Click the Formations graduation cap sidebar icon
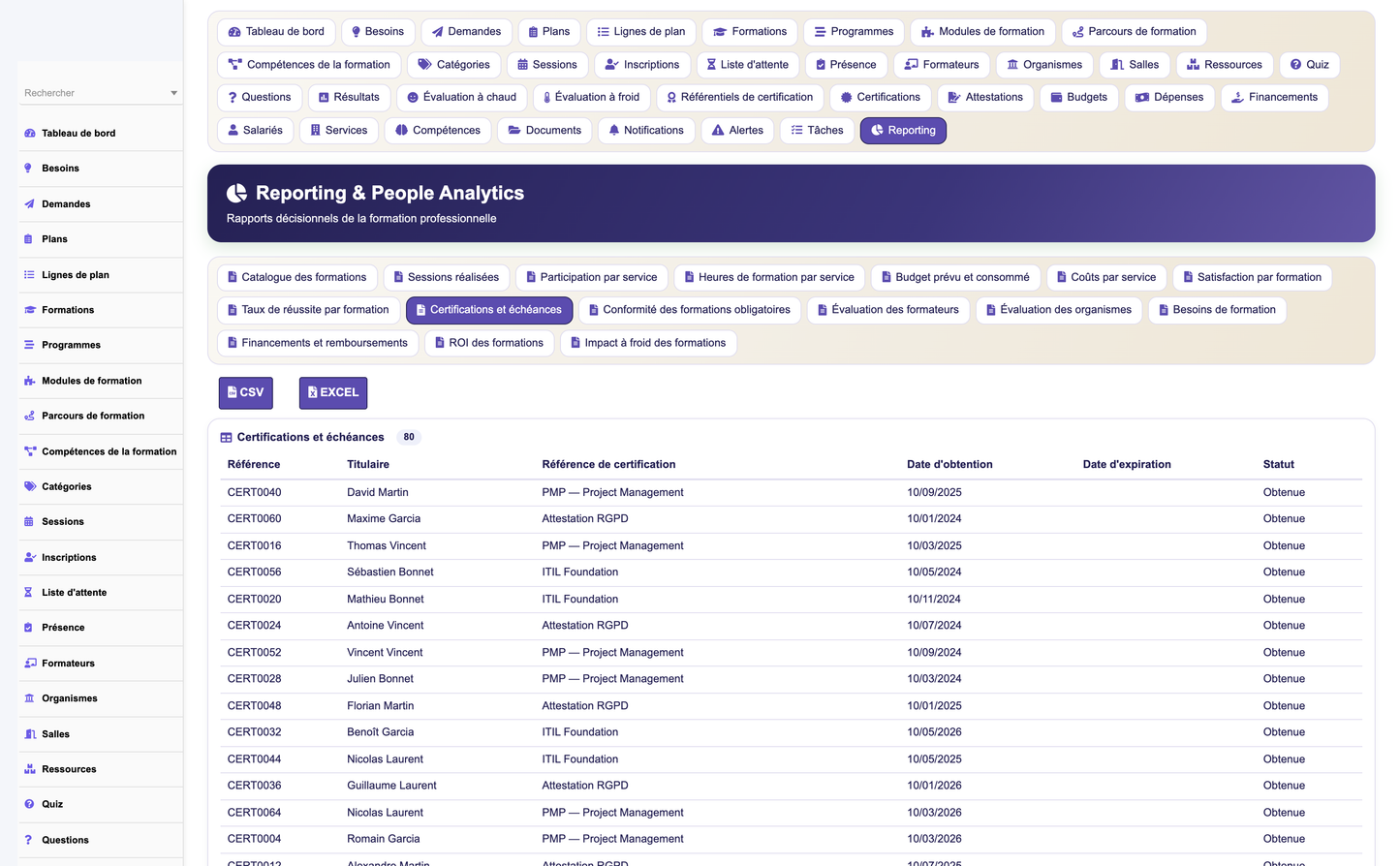This screenshot has width=1400, height=866. click(x=30, y=310)
